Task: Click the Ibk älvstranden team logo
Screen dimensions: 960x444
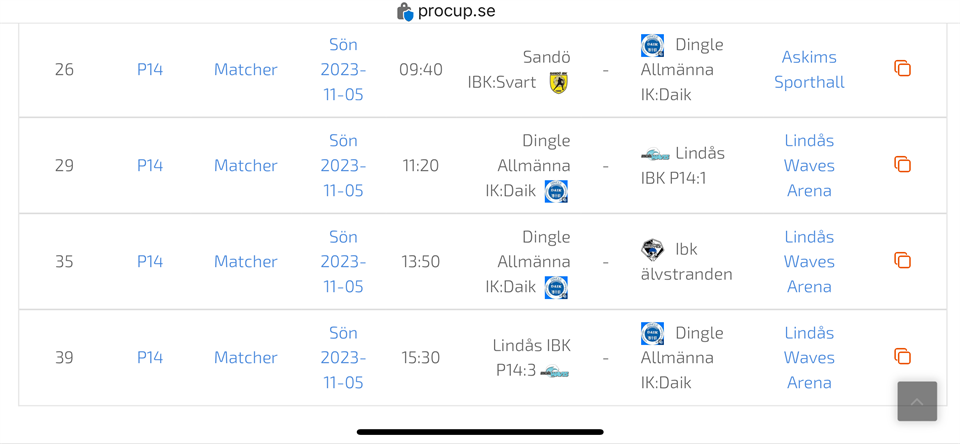Action: coord(652,250)
